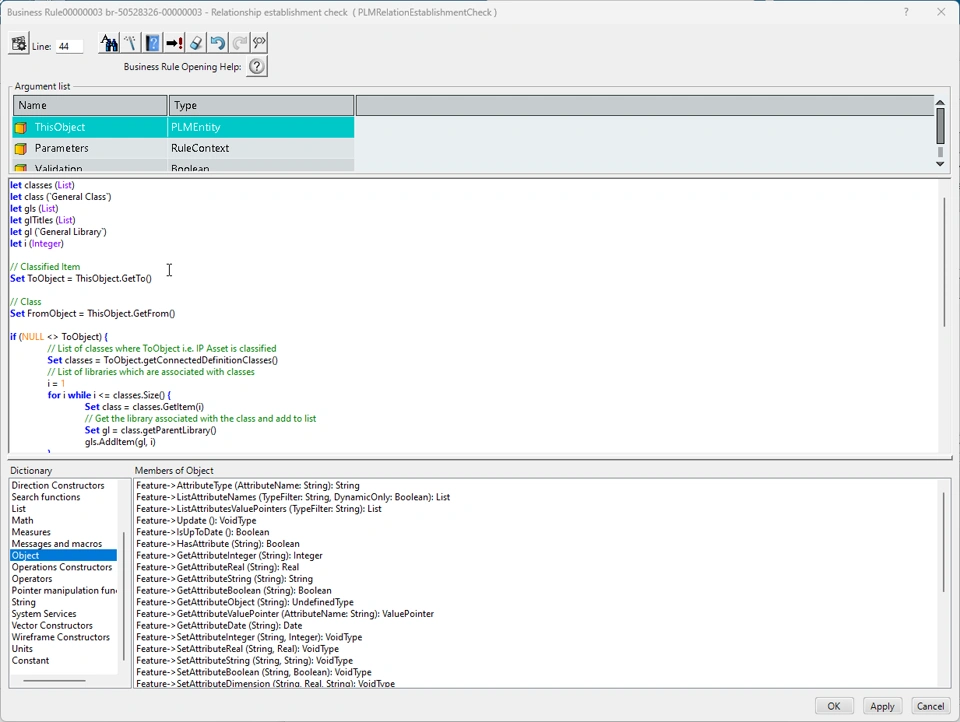Select Vector Constructors in Dictionary

[51, 625]
